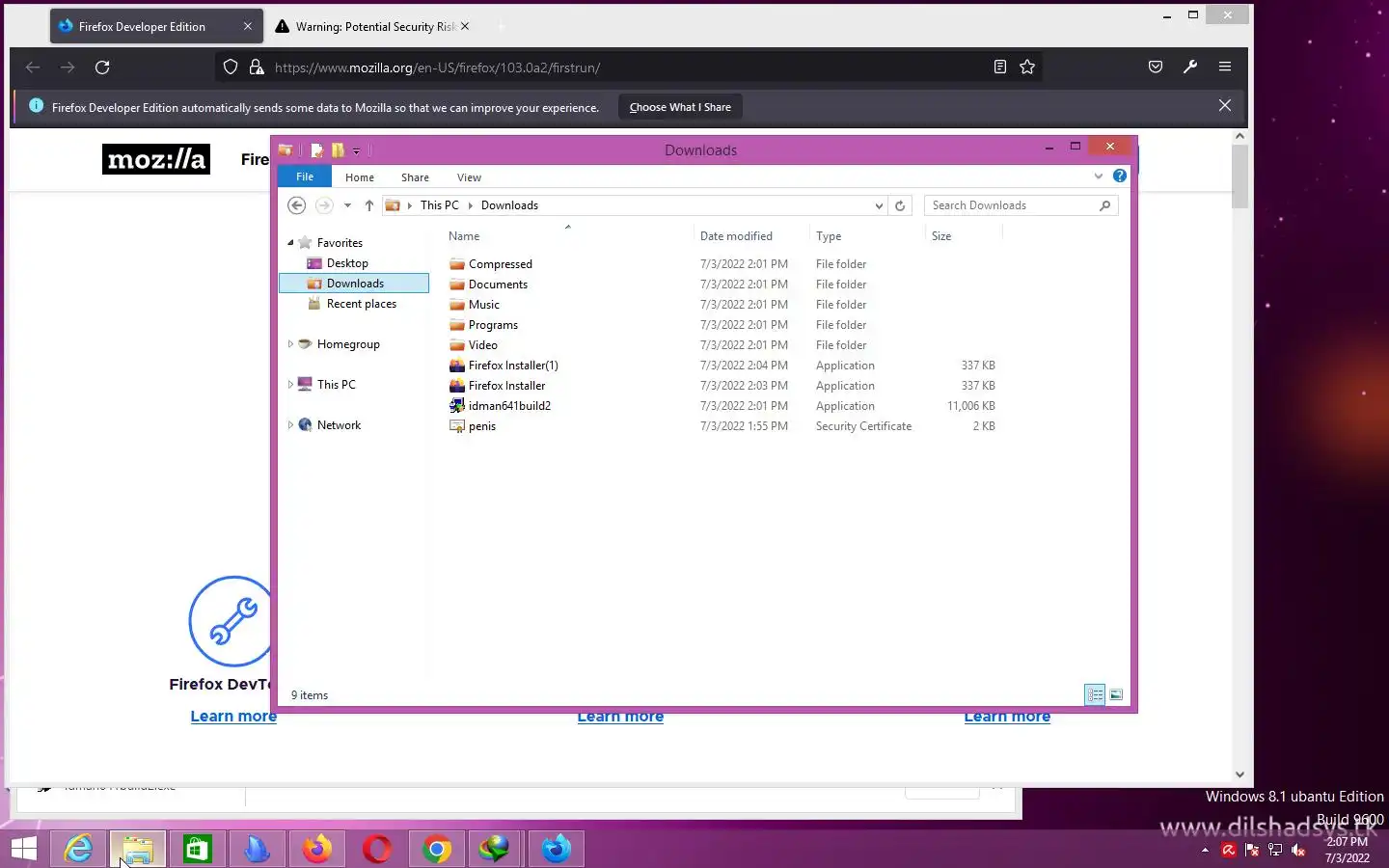The image size is (1389, 868).
Task: Select Desktop under Favorites
Action: (347, 263)
